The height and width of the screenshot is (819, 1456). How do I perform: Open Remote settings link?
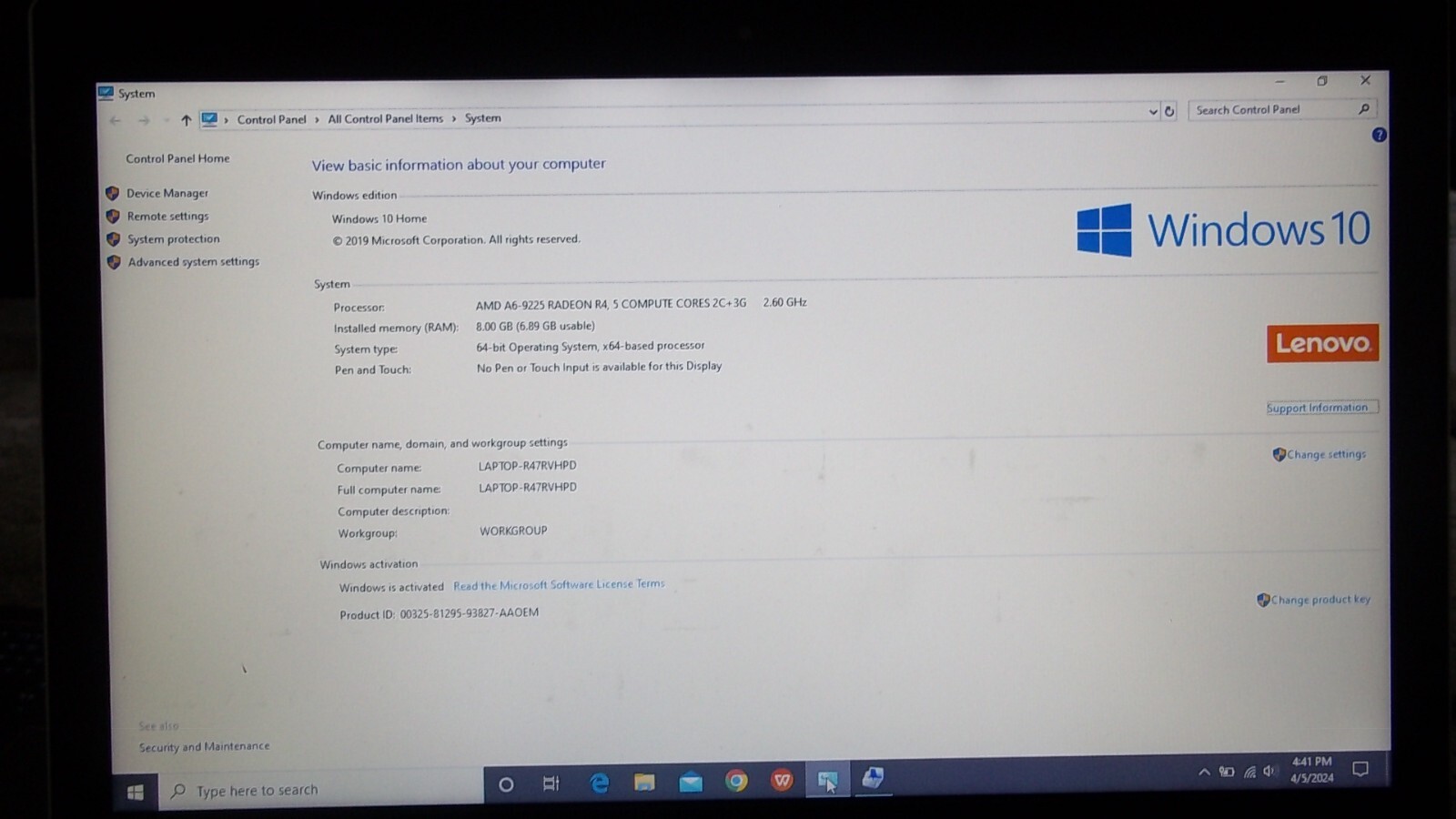click(168, 216)
